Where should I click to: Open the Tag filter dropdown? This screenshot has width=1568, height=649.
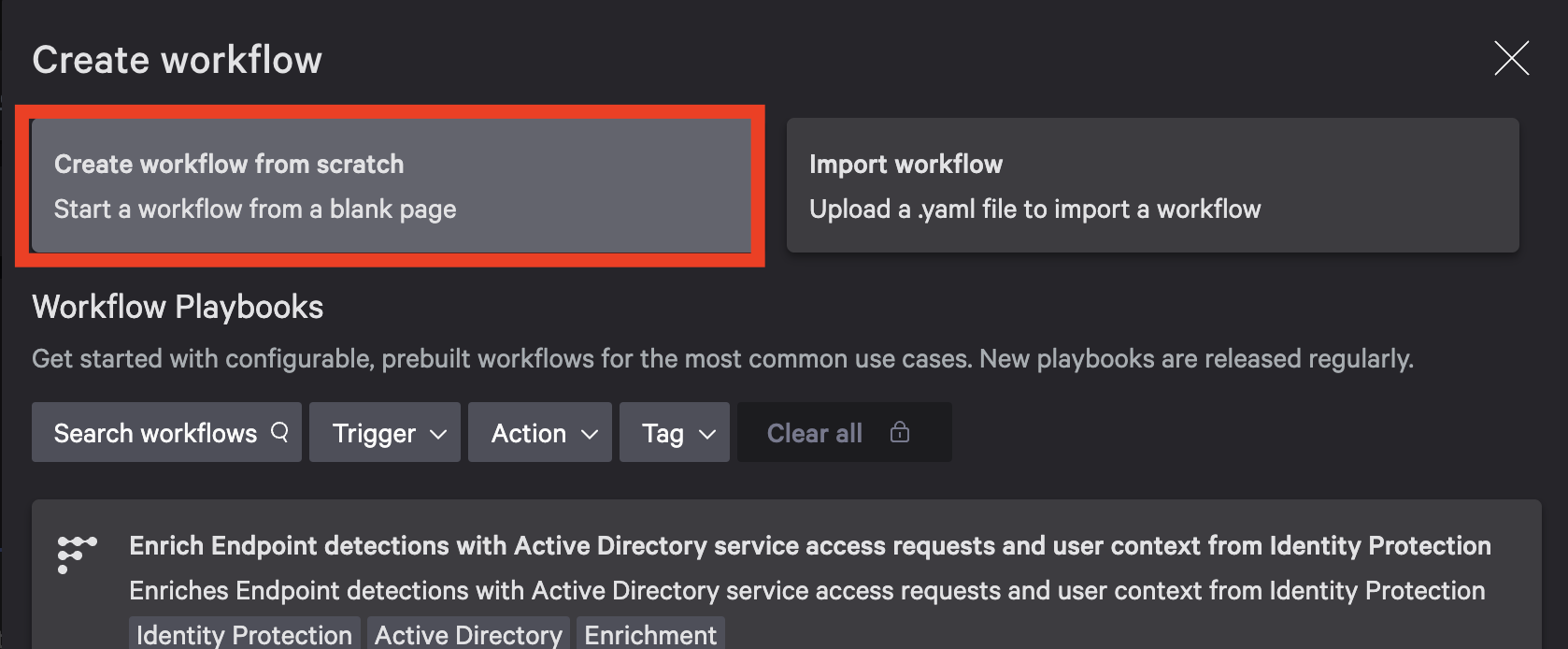pos(674,433)
